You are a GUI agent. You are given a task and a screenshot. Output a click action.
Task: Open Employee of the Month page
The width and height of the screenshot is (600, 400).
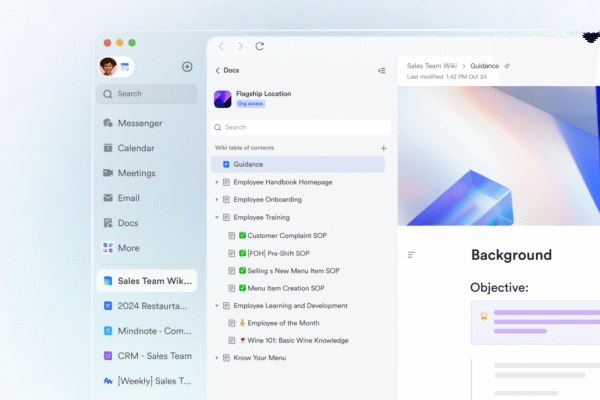283,323
